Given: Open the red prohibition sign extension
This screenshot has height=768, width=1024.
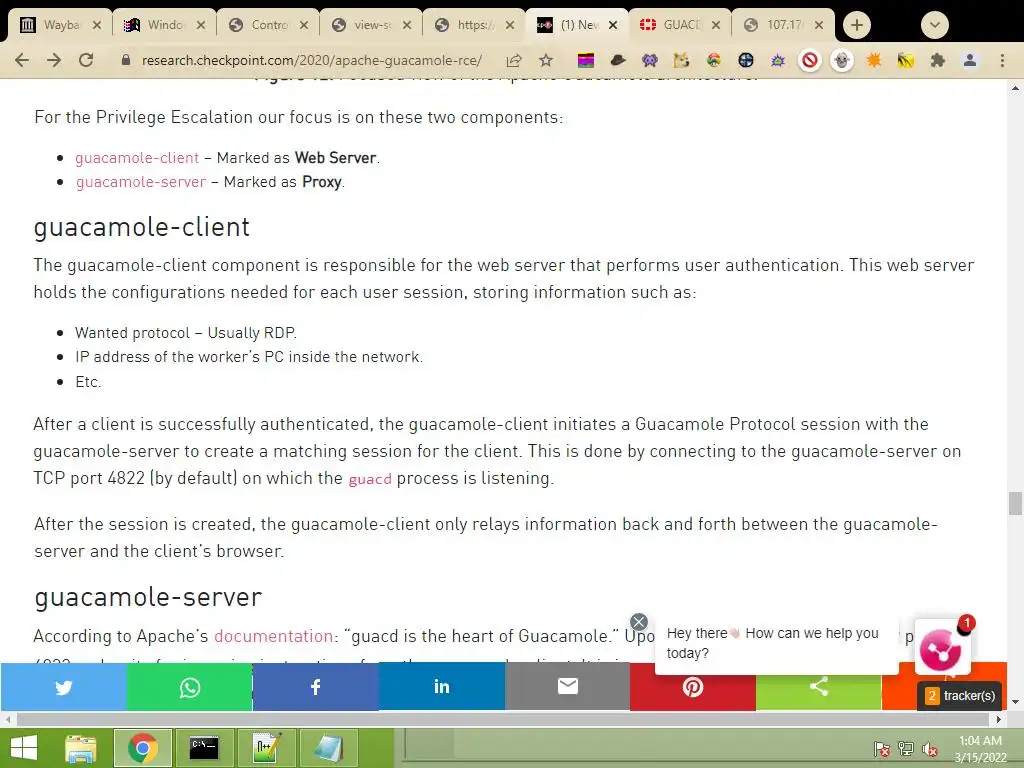Looking at the screenshot, I should point(810,61).
